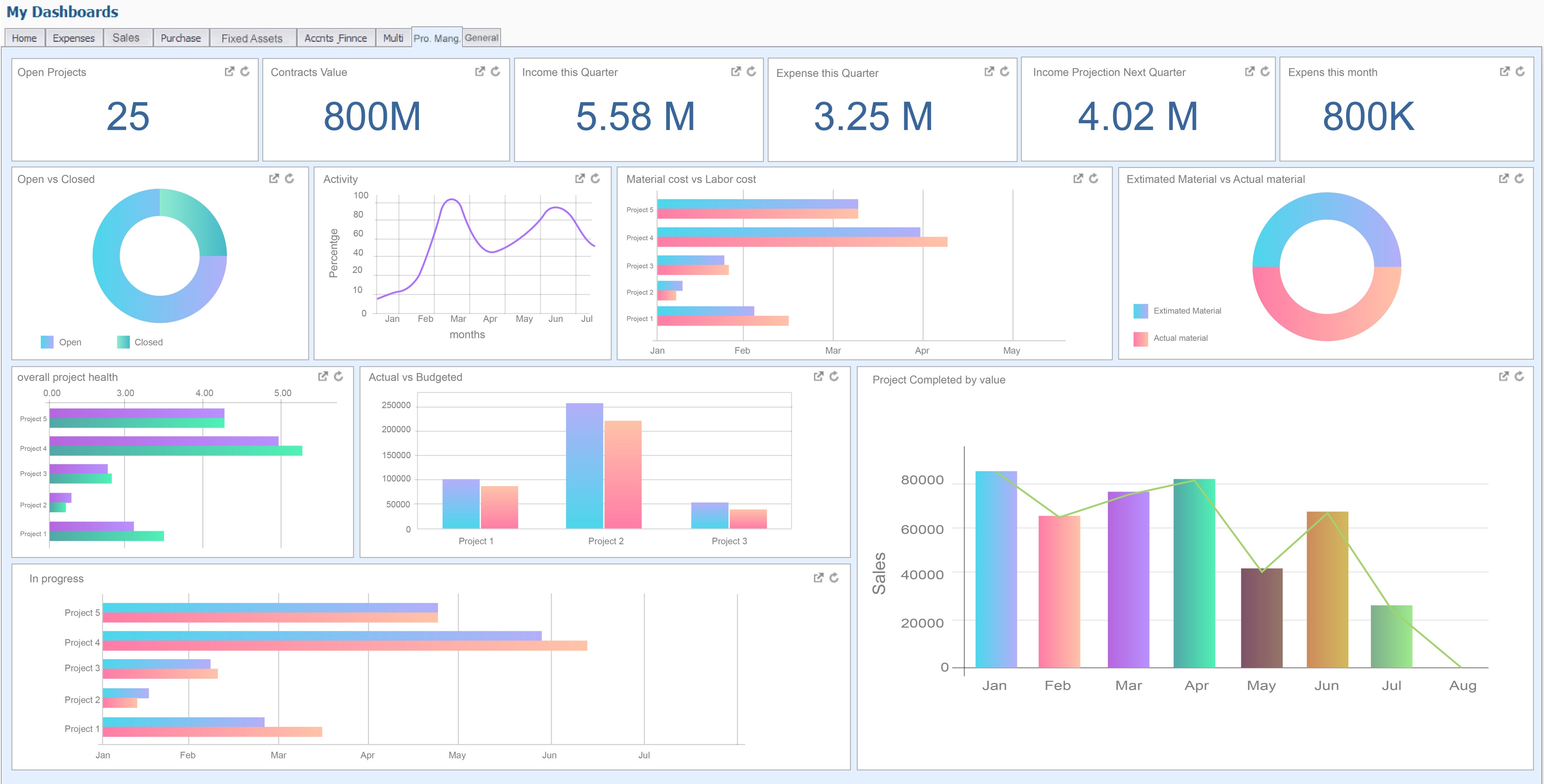The width and height of the screenshot is (1544, 784).
Task: Open the Fixed Assets tab
Action: [x=252, y=38]
